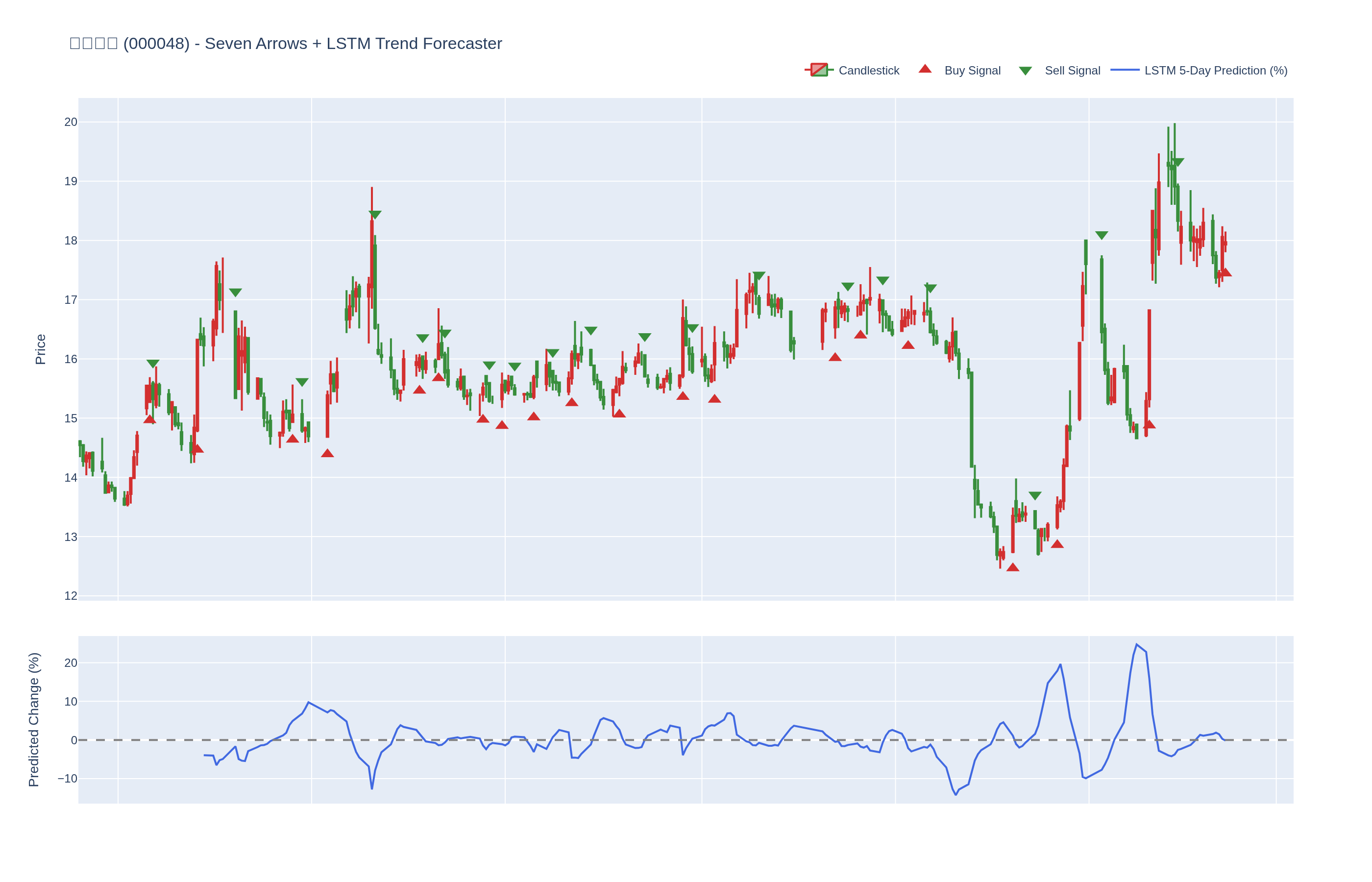Click the Predicted Change (%) axis title
The image size is (1372, 882).
(34, 719)
